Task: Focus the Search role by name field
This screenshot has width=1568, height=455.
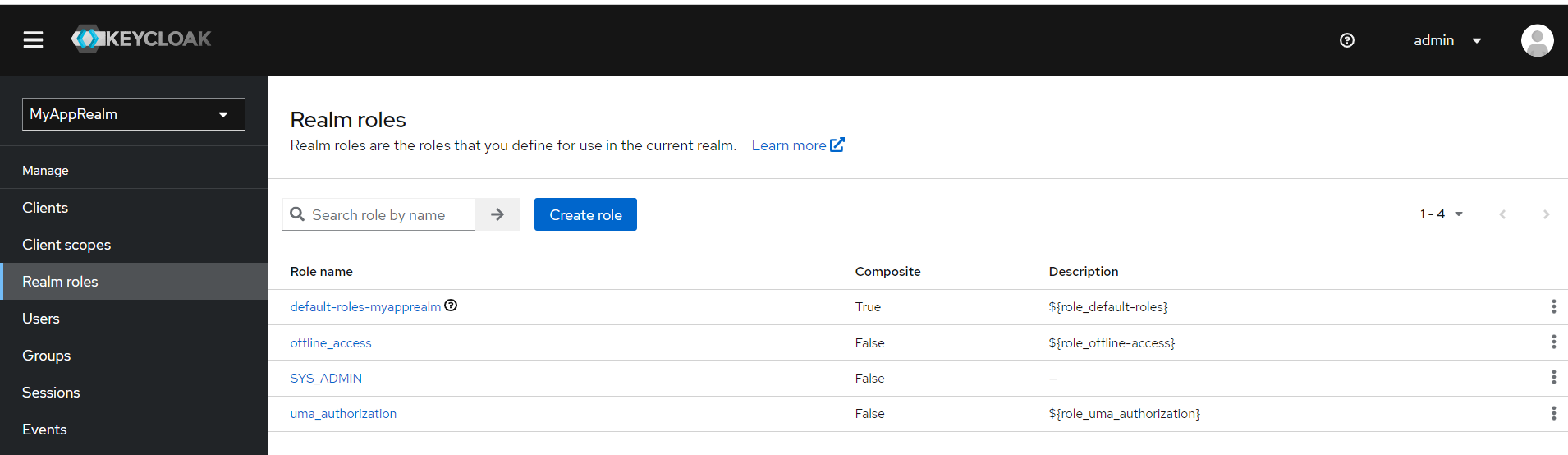Action: pos(379,214)
